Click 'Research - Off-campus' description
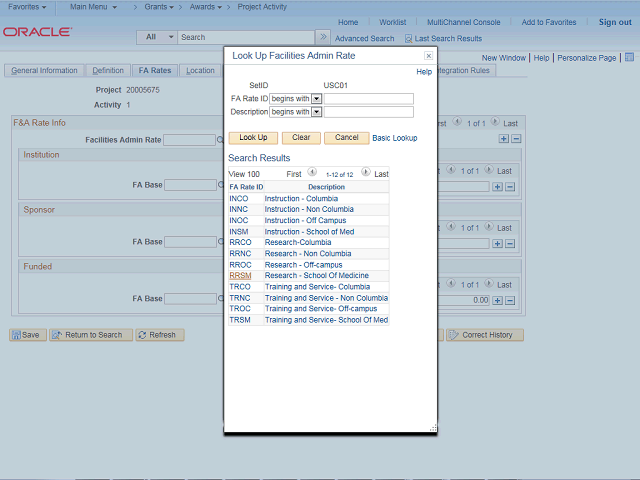Image resolution: width=640 pixels, height=480 pixels. 304,265
